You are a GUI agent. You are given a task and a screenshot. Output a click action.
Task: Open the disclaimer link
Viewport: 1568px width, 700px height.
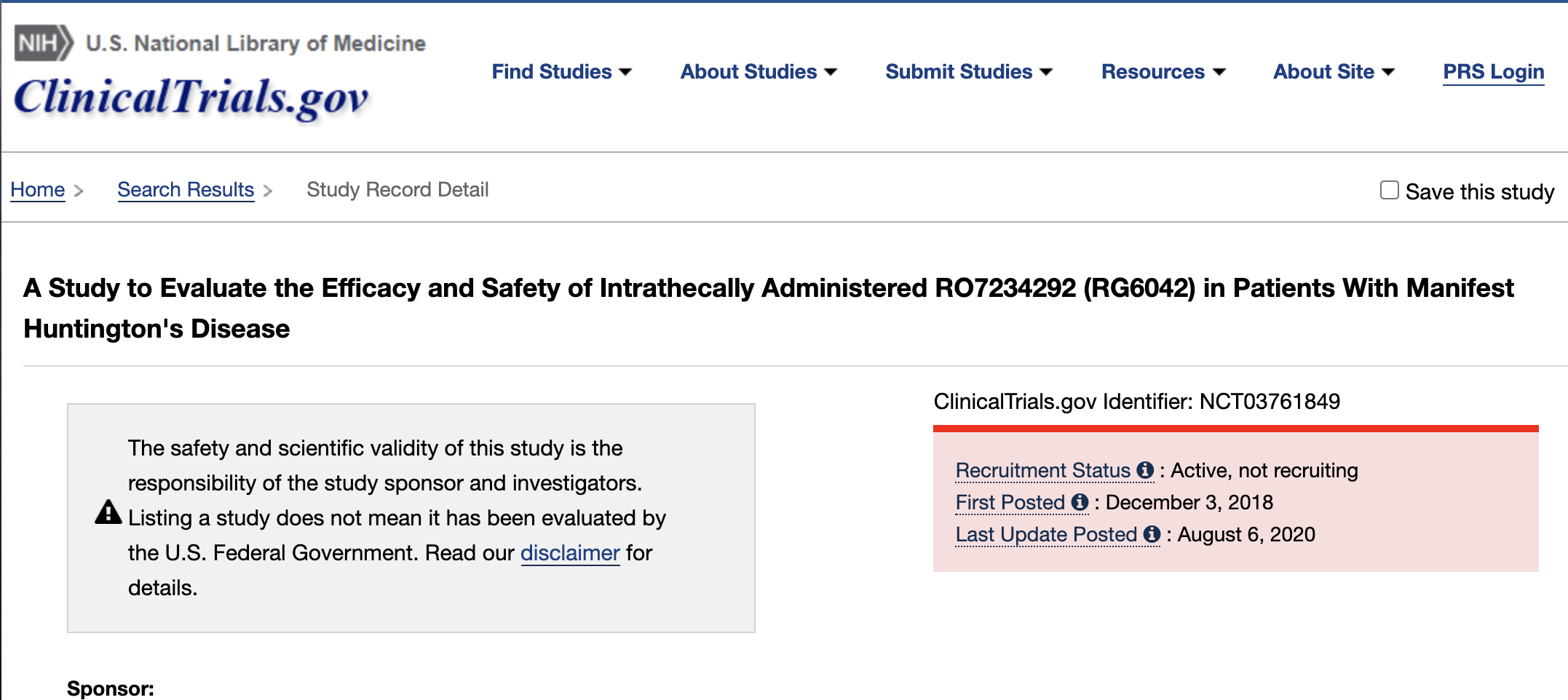click(x=570, y=553)
